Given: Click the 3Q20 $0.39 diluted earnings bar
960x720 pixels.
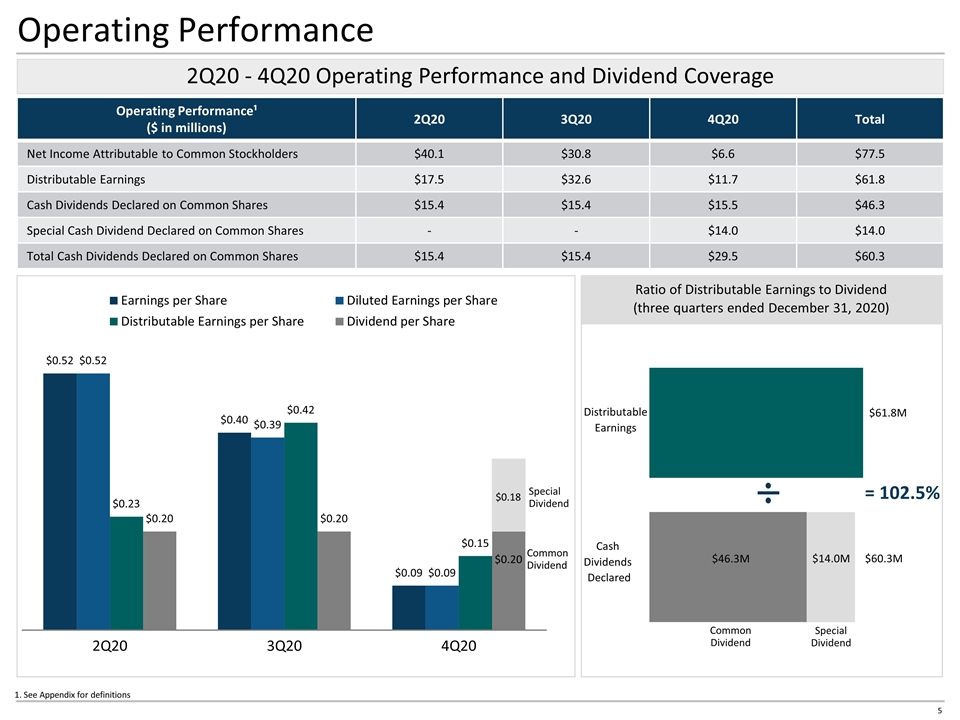Looking at the screenshot, I should (x=268, y=533).
